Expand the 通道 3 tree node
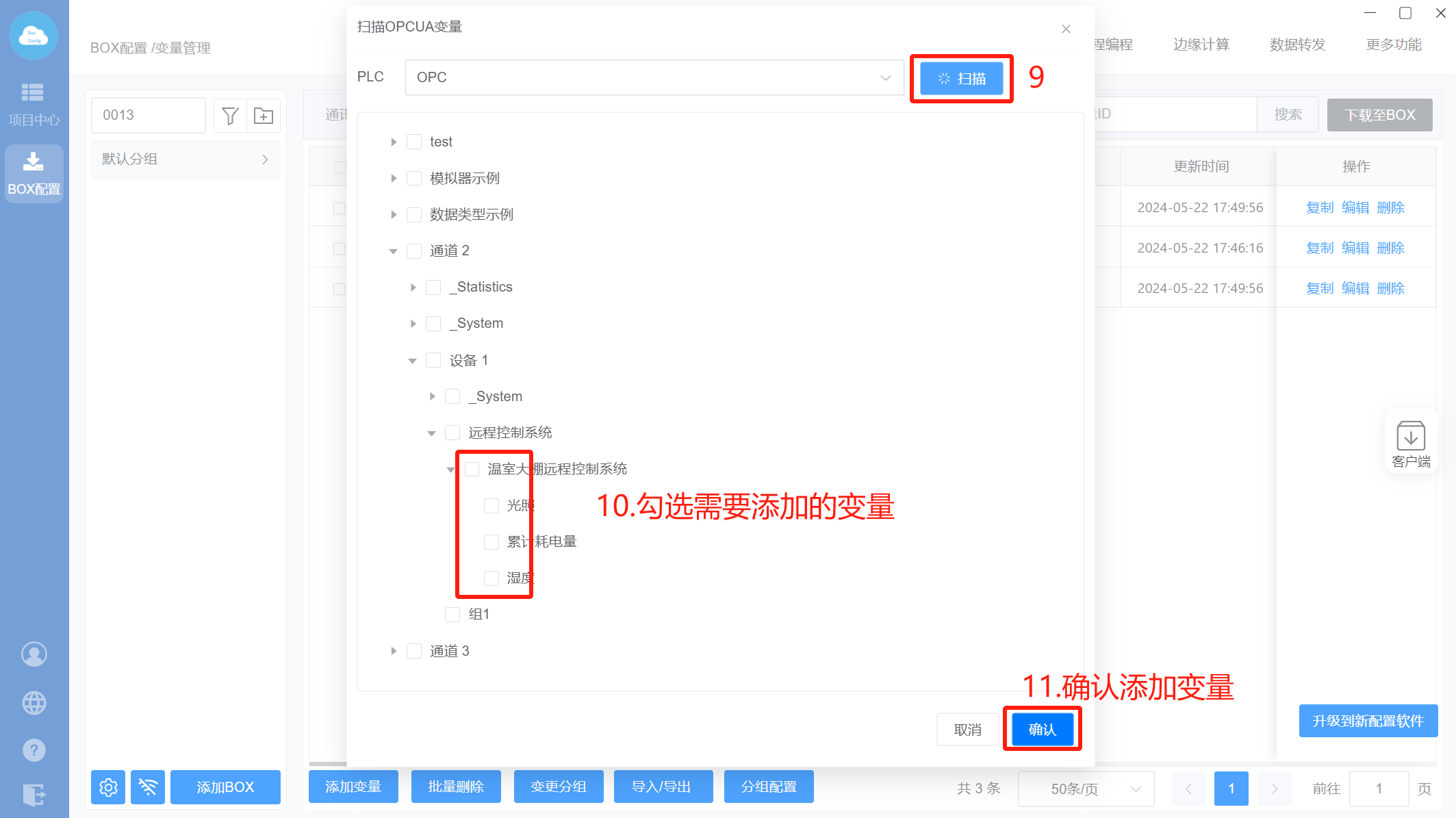The width and height of the screenshot is (1456, 818). [x=394, y=651]
